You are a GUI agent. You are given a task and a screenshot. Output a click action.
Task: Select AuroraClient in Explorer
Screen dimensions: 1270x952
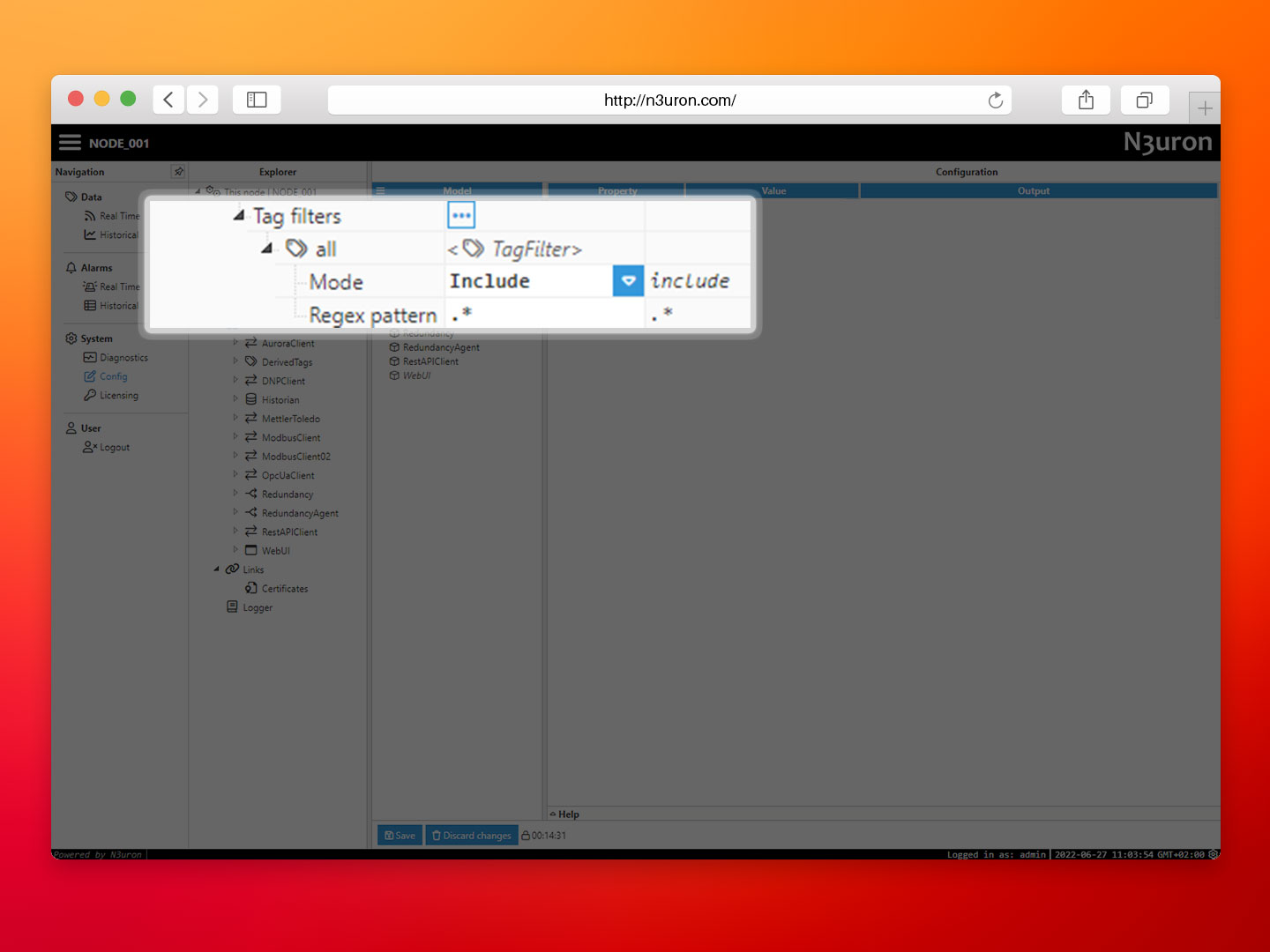[x=288, y=344]
